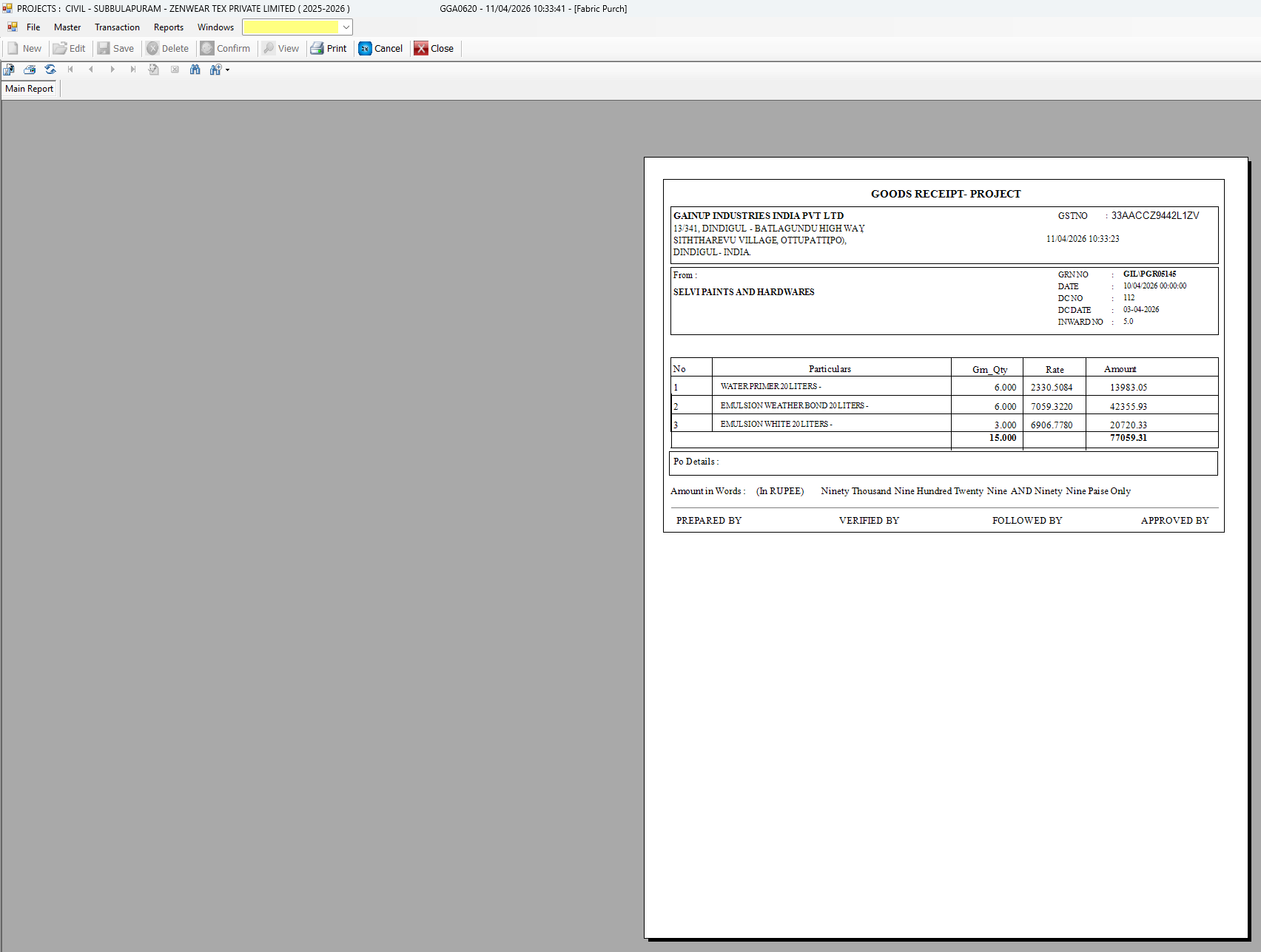Jump to the last report page
The image size is (1261, 952).
pyautogui.click(x=133, y=70)
